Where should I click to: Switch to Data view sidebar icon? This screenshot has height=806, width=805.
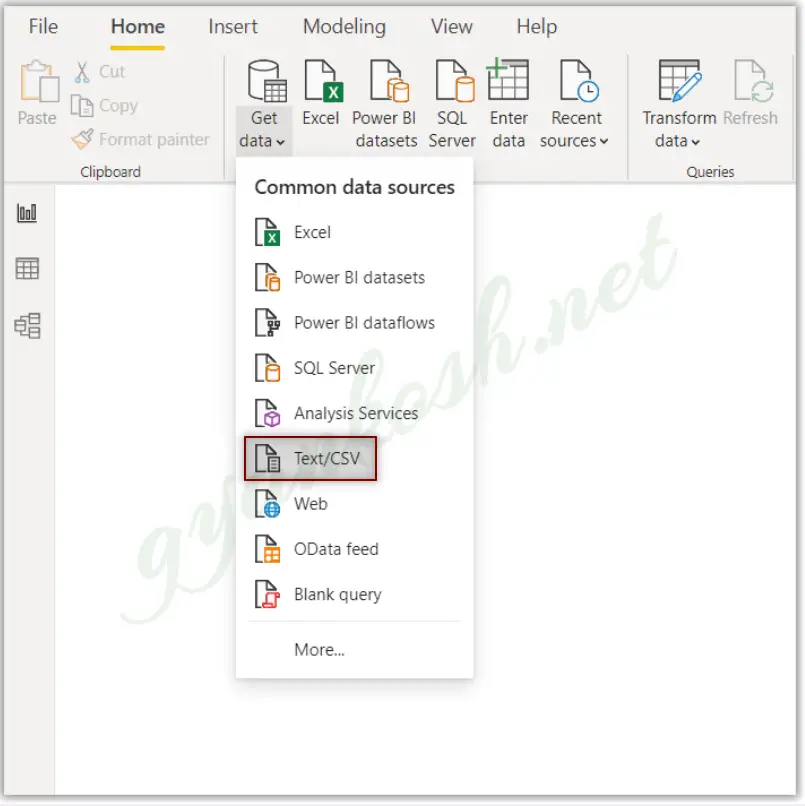(27, 269)
